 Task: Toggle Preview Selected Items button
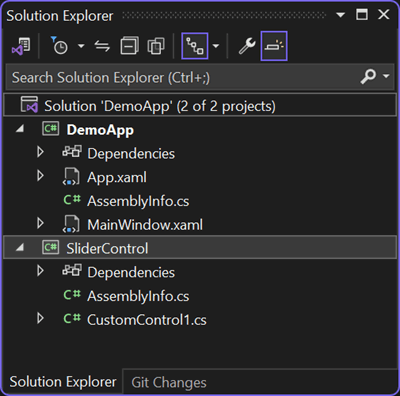pyautogui.click(x=274, y=46)
